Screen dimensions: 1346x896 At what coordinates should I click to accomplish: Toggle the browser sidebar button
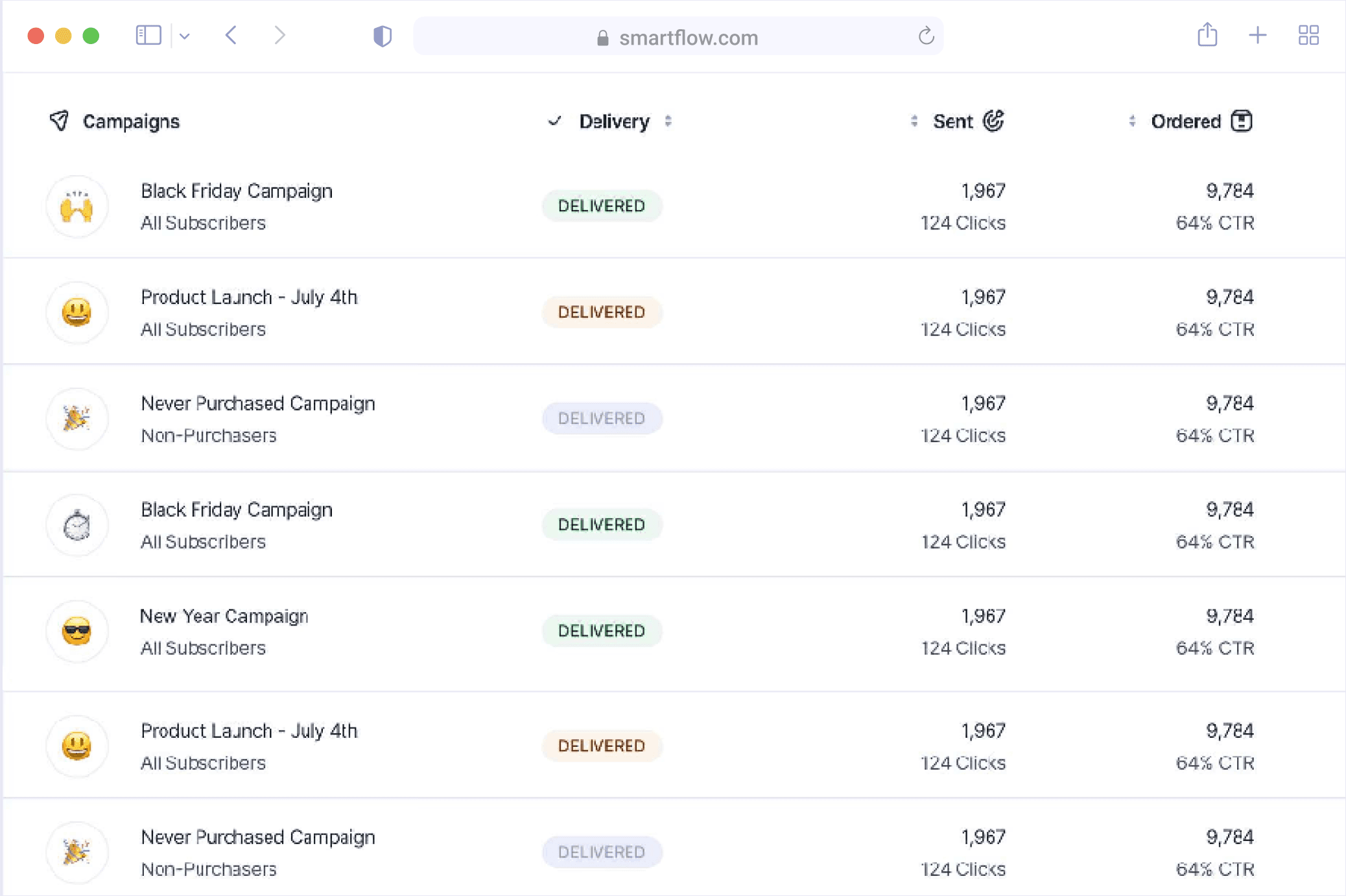click(x=148, y=35)
